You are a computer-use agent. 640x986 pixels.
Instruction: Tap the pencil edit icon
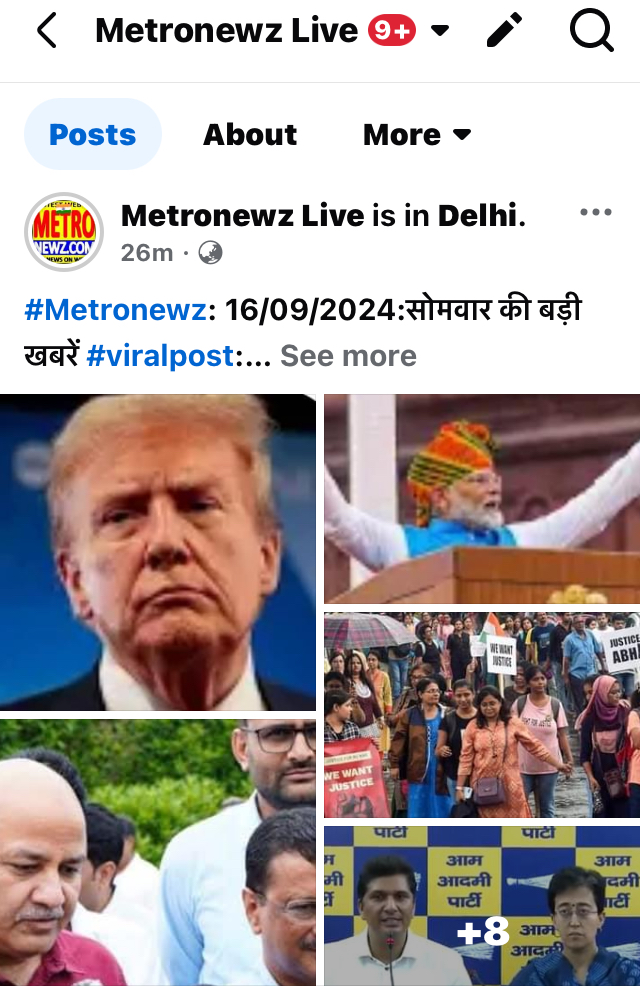pos(505,30)
